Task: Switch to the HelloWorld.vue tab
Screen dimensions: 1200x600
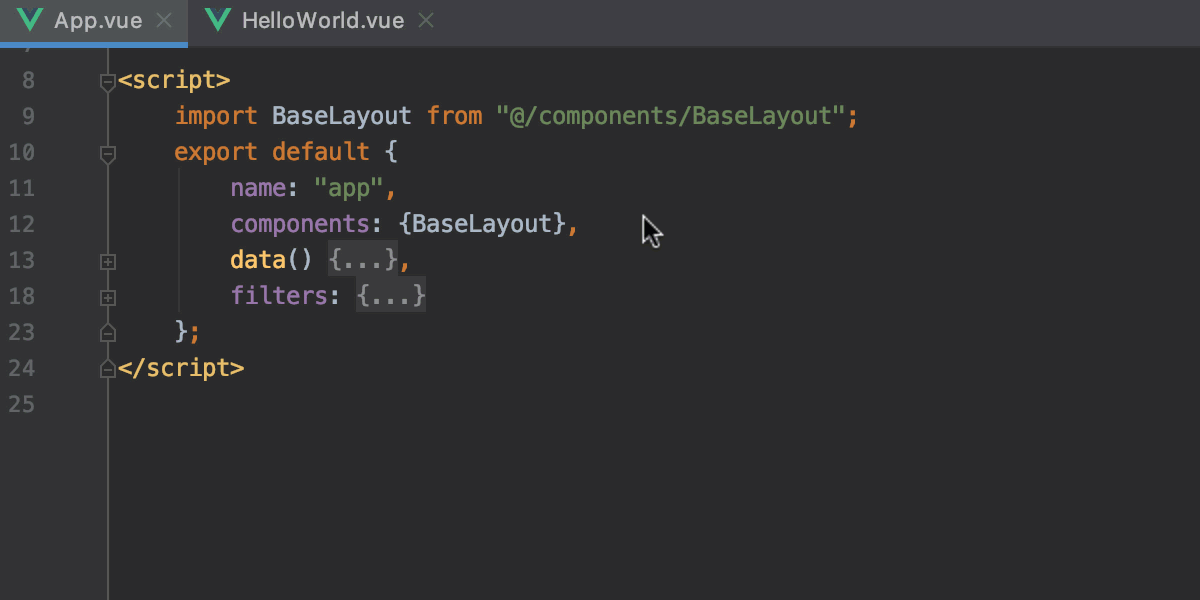Action: pyautogui.click(x=322, y=21)
